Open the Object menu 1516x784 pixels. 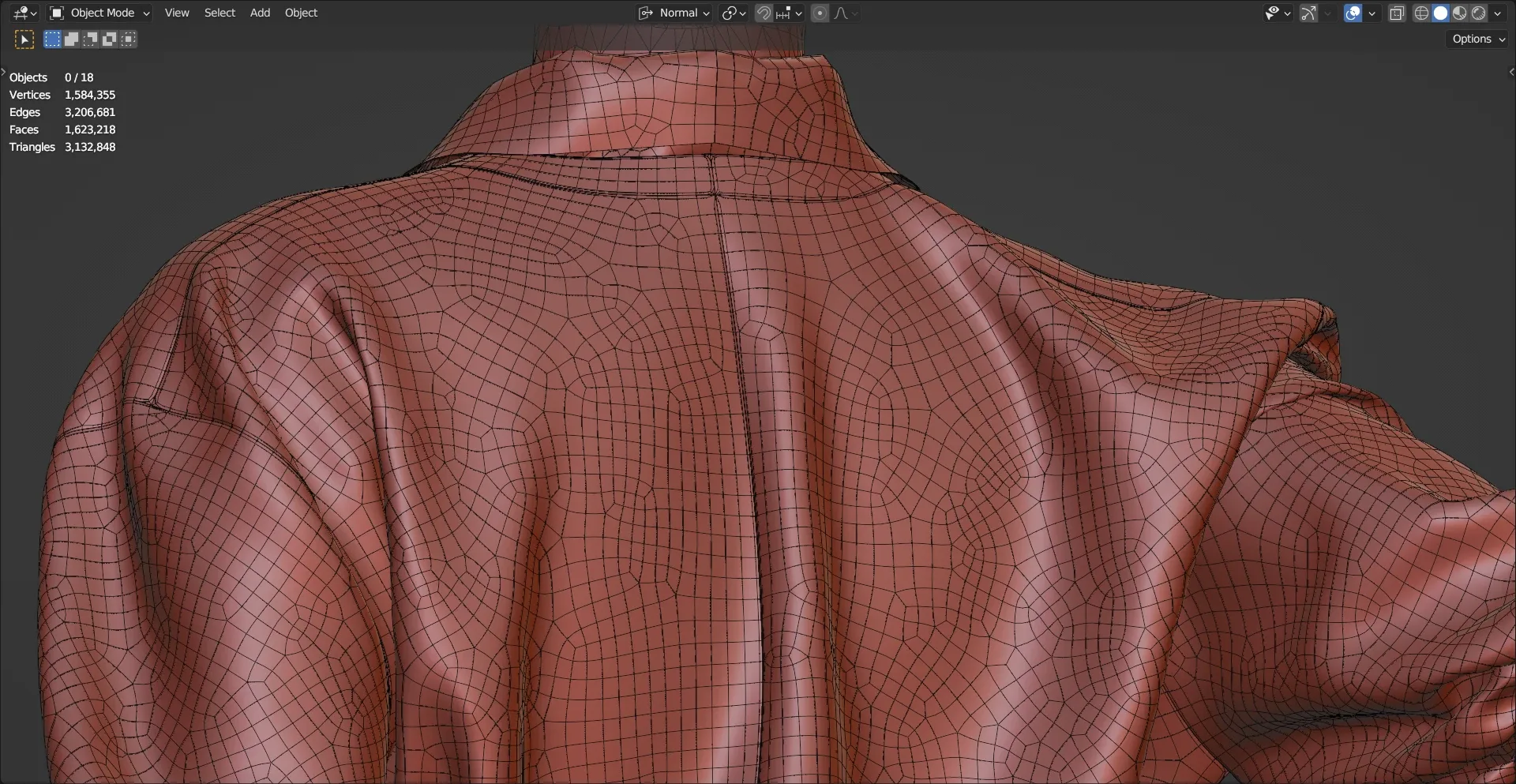pyautogui.click(x=301, y=13)
